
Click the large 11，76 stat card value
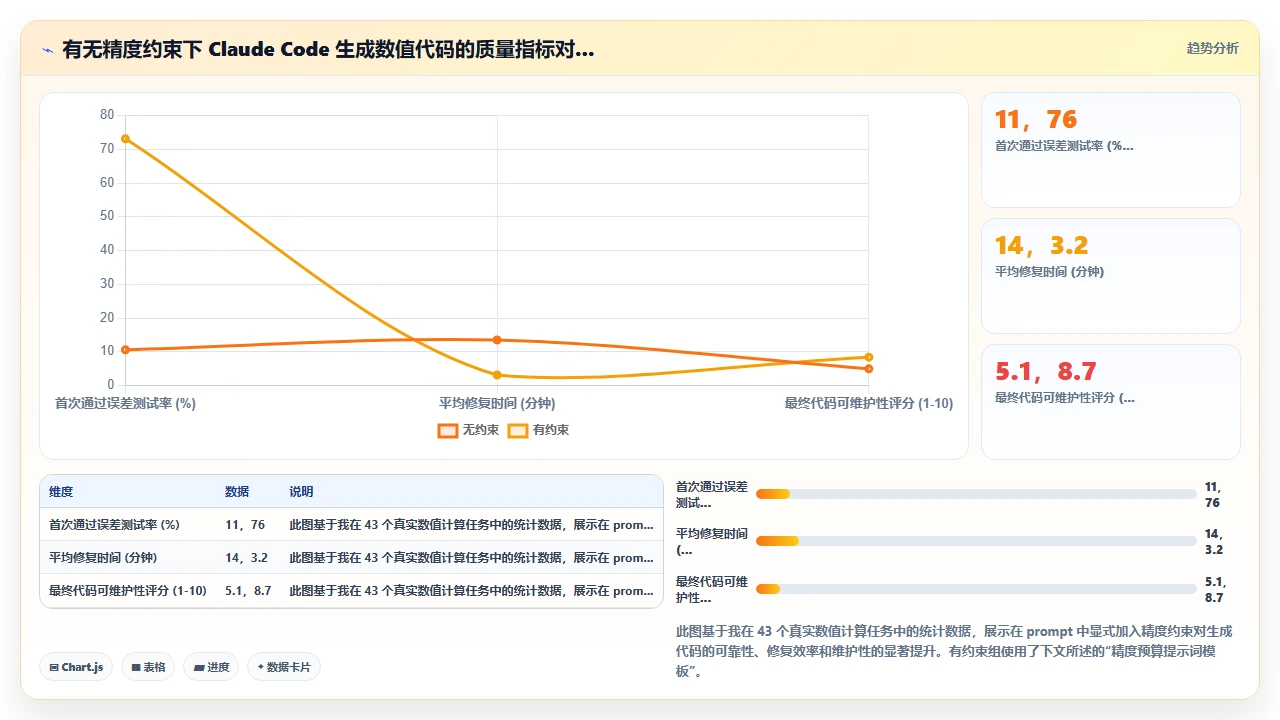tap(1036, 120)
